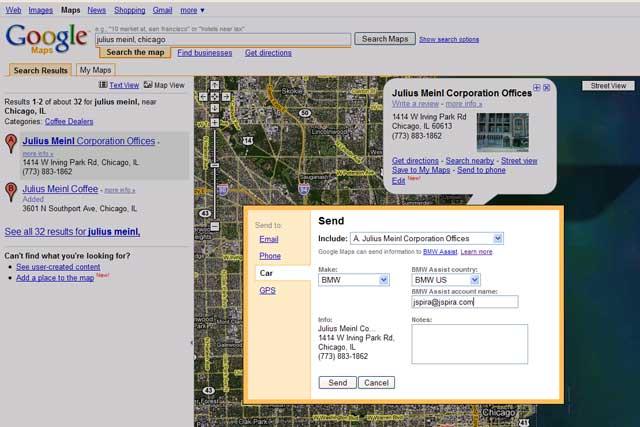Screen dimensions: 640x427
Task: Open the Web link in the top bar
Action: (x=13, y=10)
